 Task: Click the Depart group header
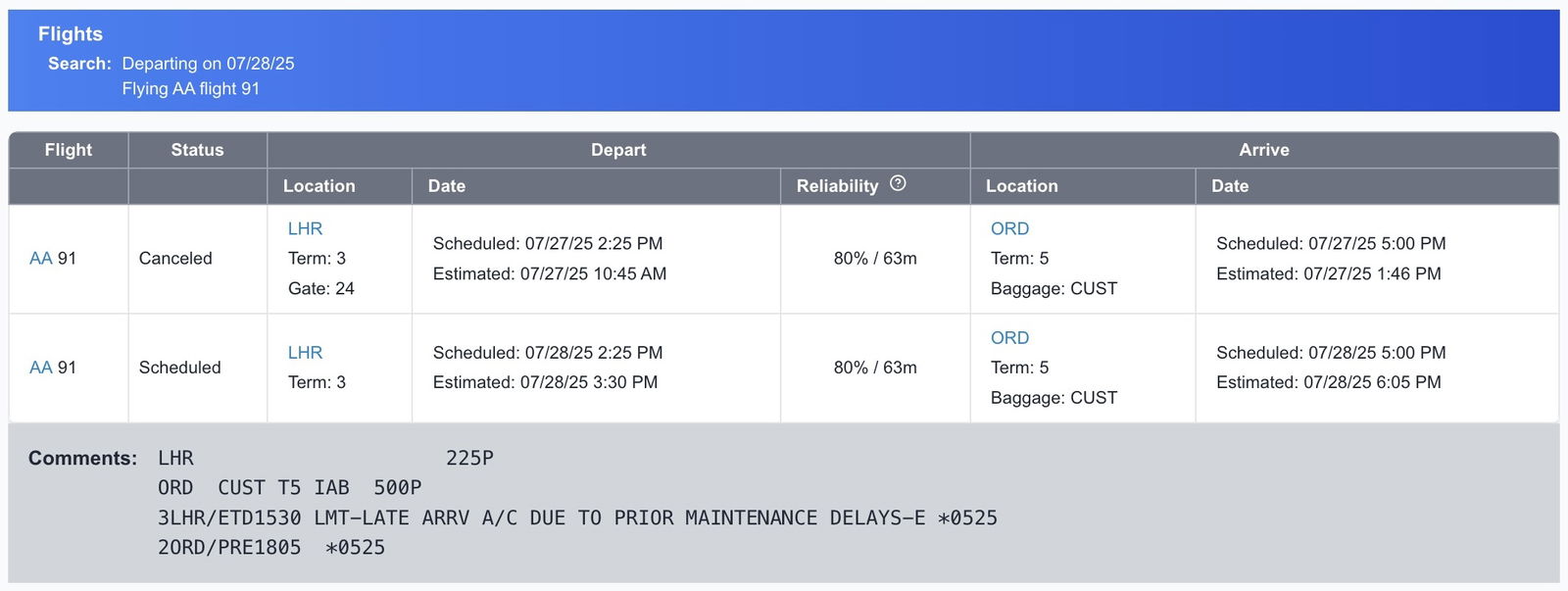[x=618, y=150]
